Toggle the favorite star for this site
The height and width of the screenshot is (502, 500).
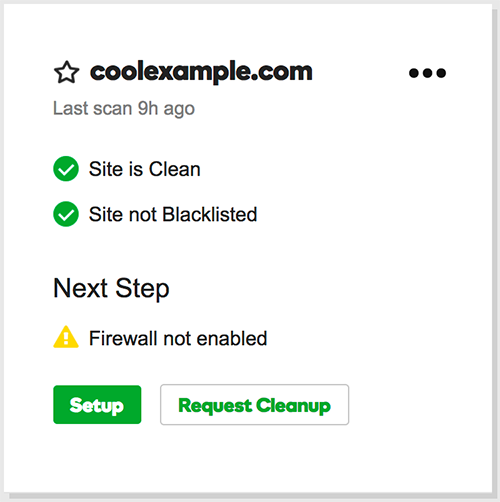point(66,72)
